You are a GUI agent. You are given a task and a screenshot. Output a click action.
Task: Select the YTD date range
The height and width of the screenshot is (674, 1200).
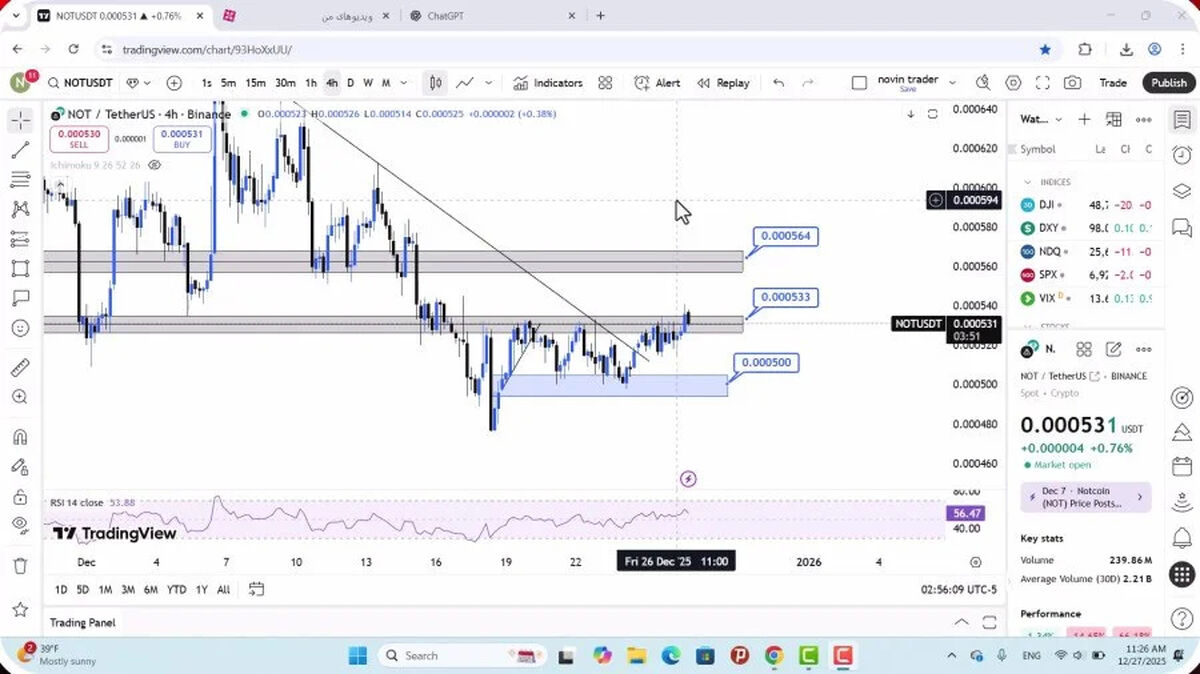click(177, 590)
